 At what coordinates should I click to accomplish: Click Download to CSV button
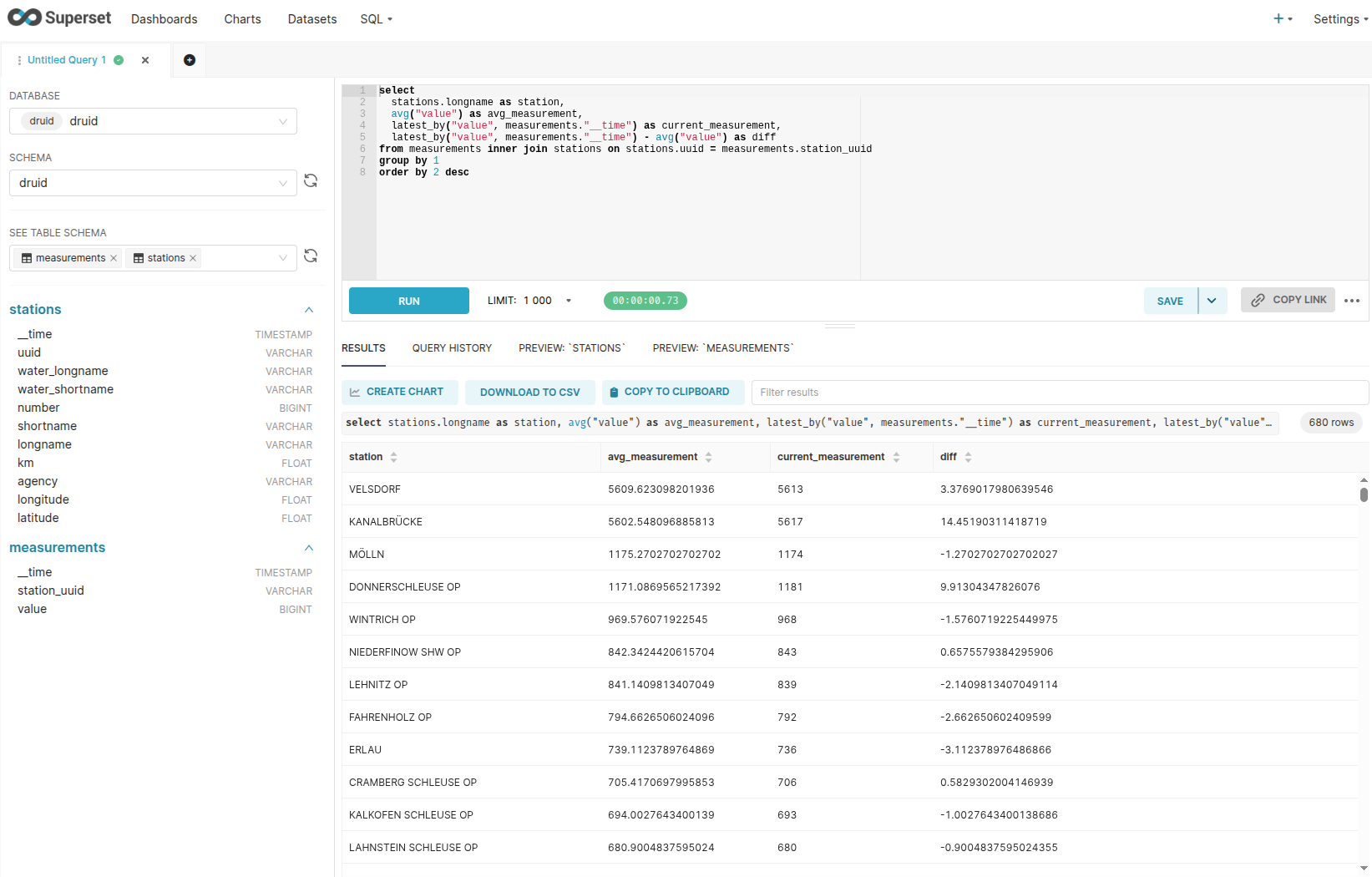click(529, 393)
